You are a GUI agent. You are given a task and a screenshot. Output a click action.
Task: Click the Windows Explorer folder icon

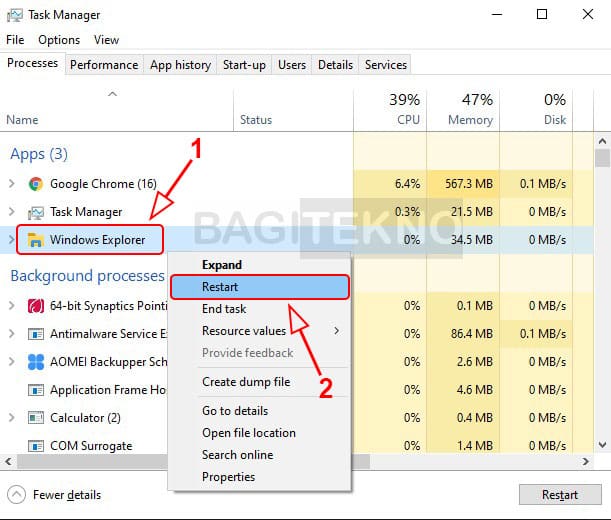click(36, 240)
